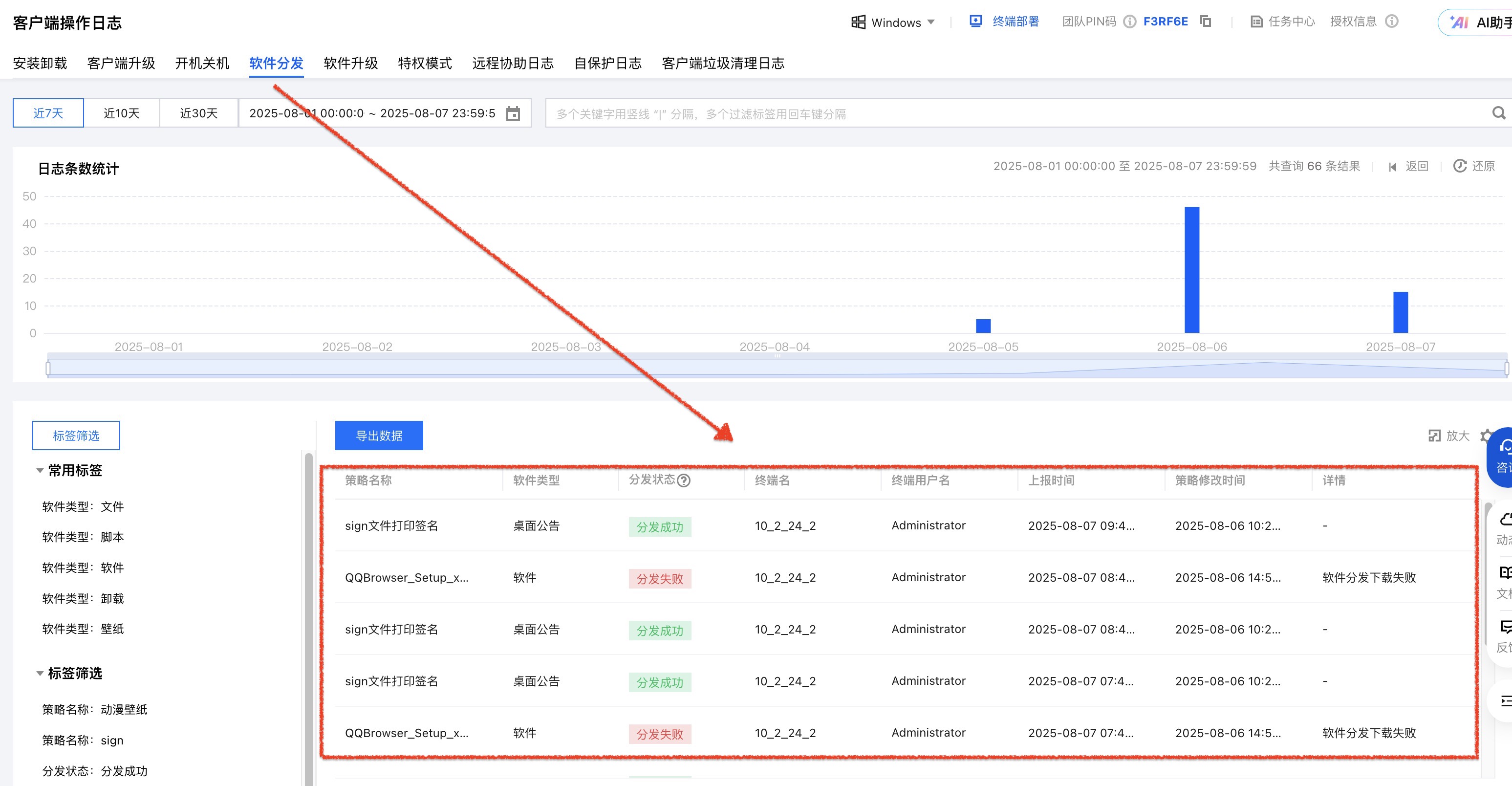Collapse the 标签筛选 tree section
The width and height of the screenshot is (1512, 786).
(40, 673)
